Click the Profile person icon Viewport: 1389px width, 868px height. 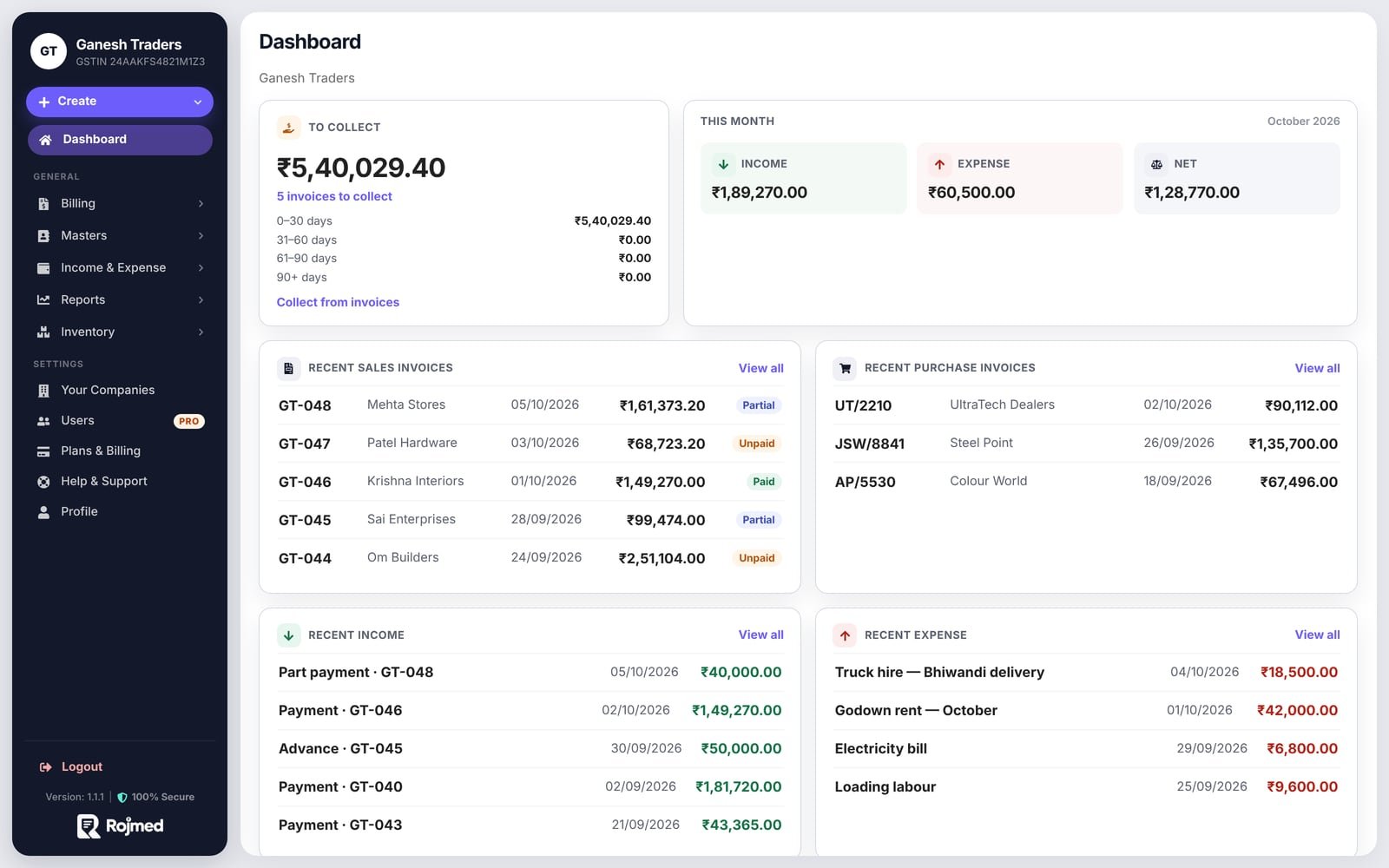pos(43,512)
